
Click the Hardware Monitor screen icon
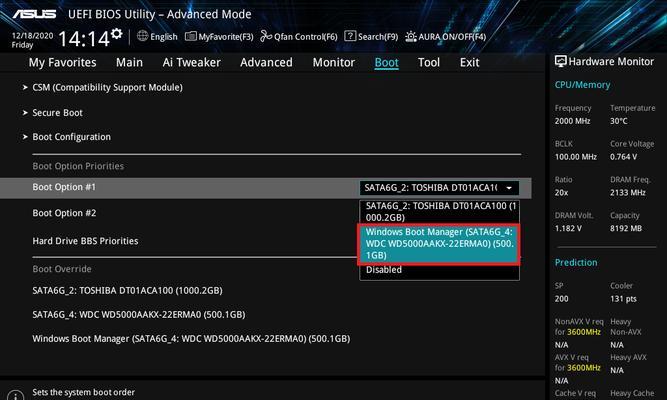pyautogui.click(x=561, y=62)
